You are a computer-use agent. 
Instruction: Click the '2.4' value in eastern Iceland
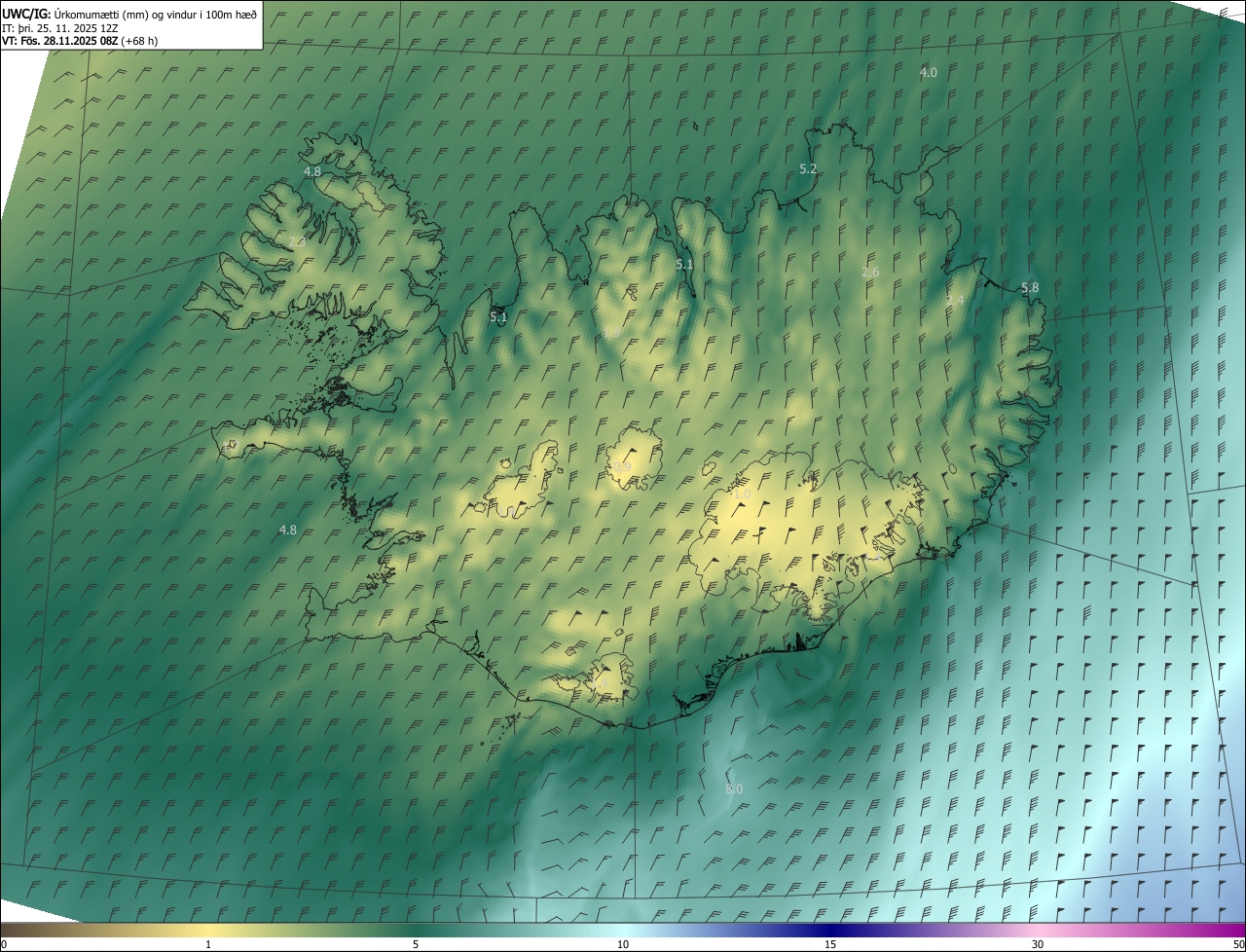pos(955,301)
